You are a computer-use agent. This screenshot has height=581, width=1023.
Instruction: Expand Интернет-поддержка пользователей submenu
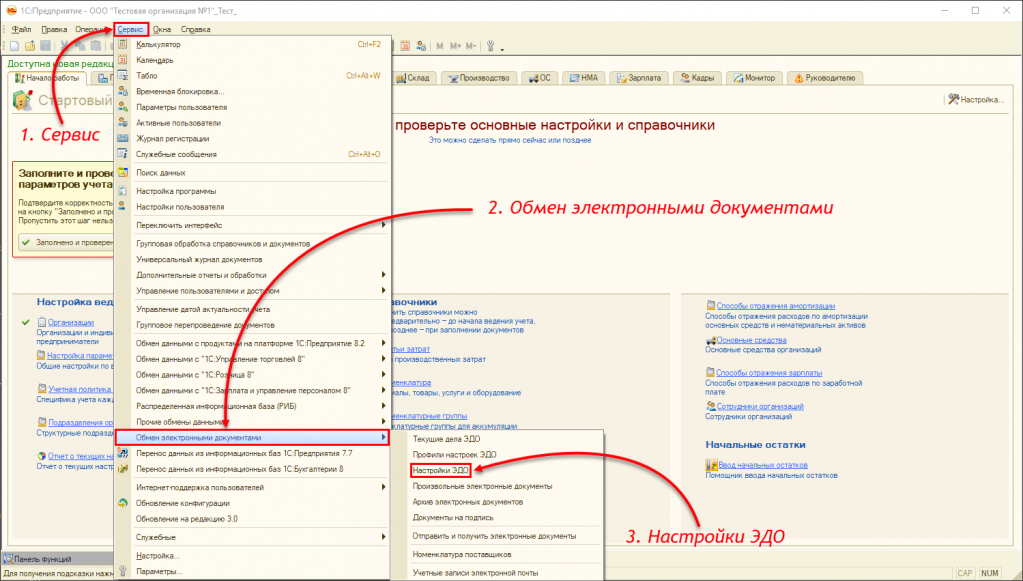[x=253, y=487]
